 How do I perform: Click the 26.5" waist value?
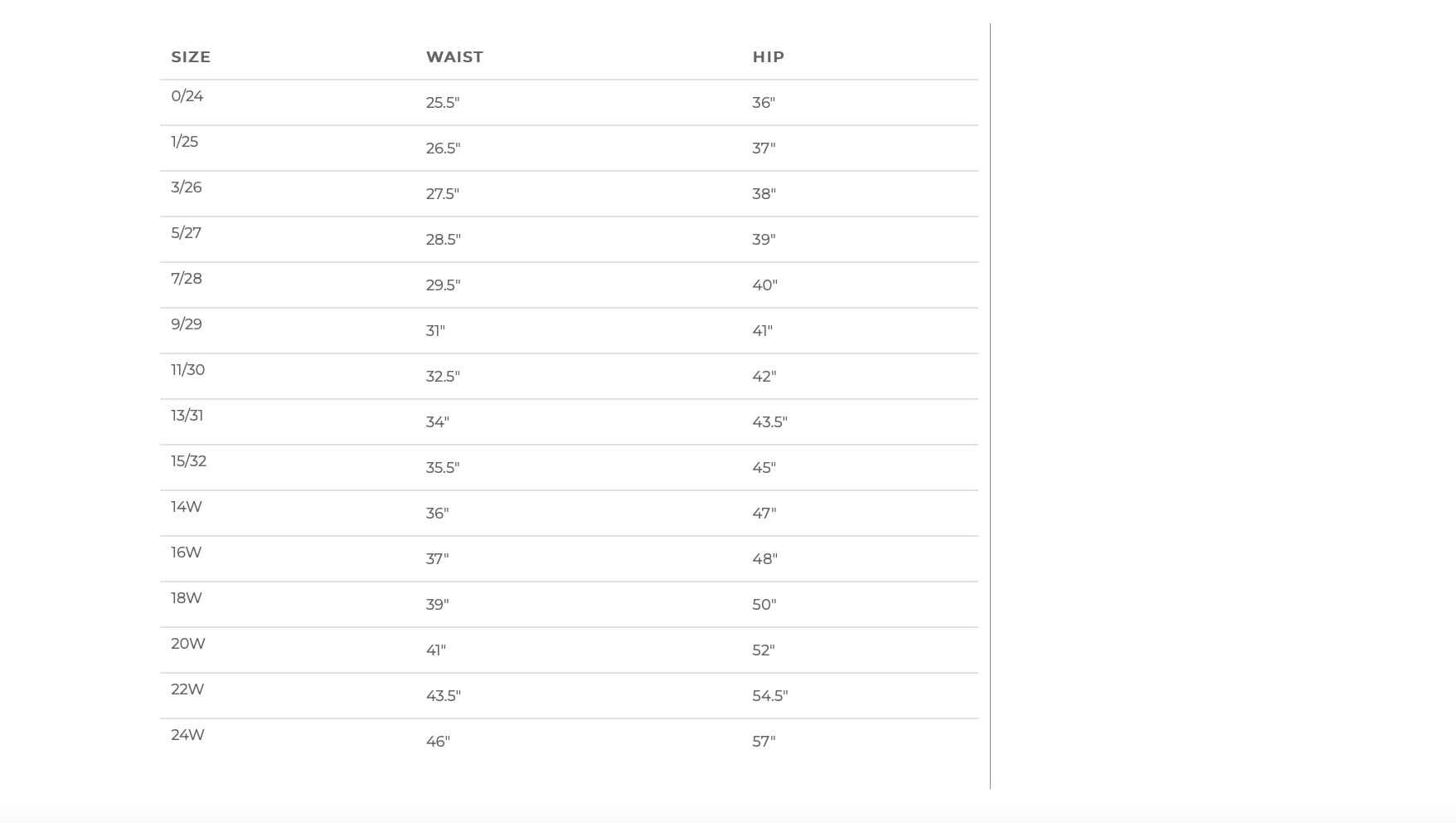[x=443, y=149]
